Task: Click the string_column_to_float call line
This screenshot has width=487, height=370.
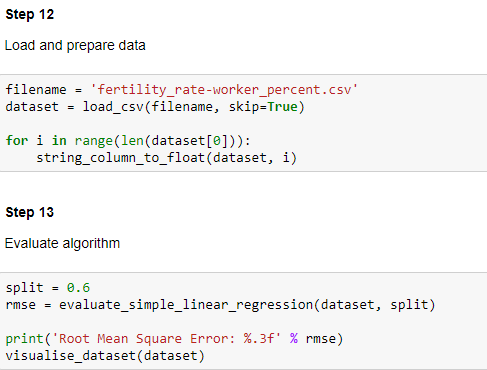Action: coord(166,158)
